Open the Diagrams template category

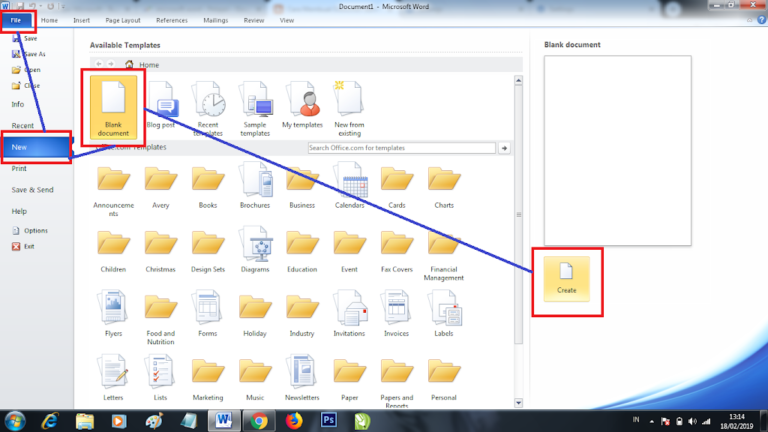coord(255,245)
